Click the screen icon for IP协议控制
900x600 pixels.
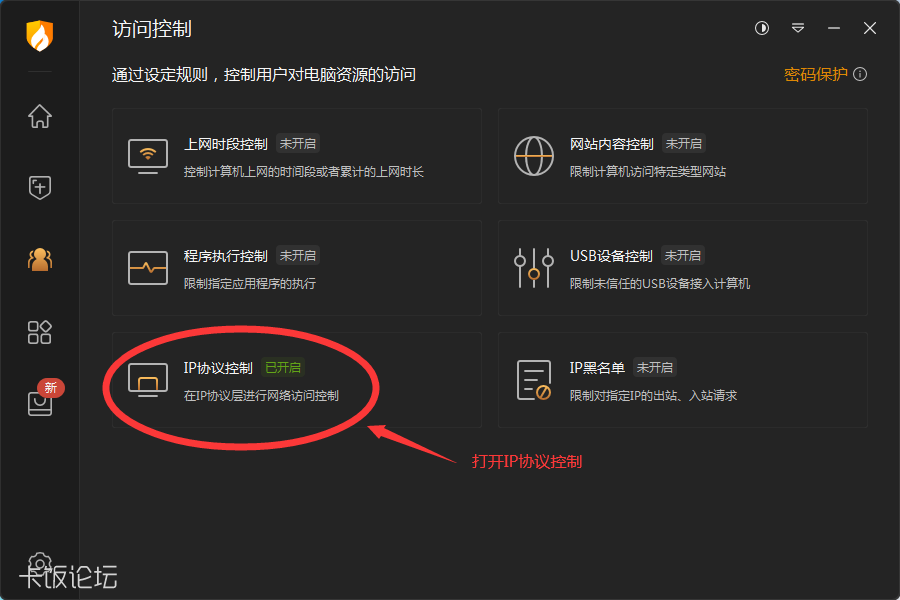147,380
